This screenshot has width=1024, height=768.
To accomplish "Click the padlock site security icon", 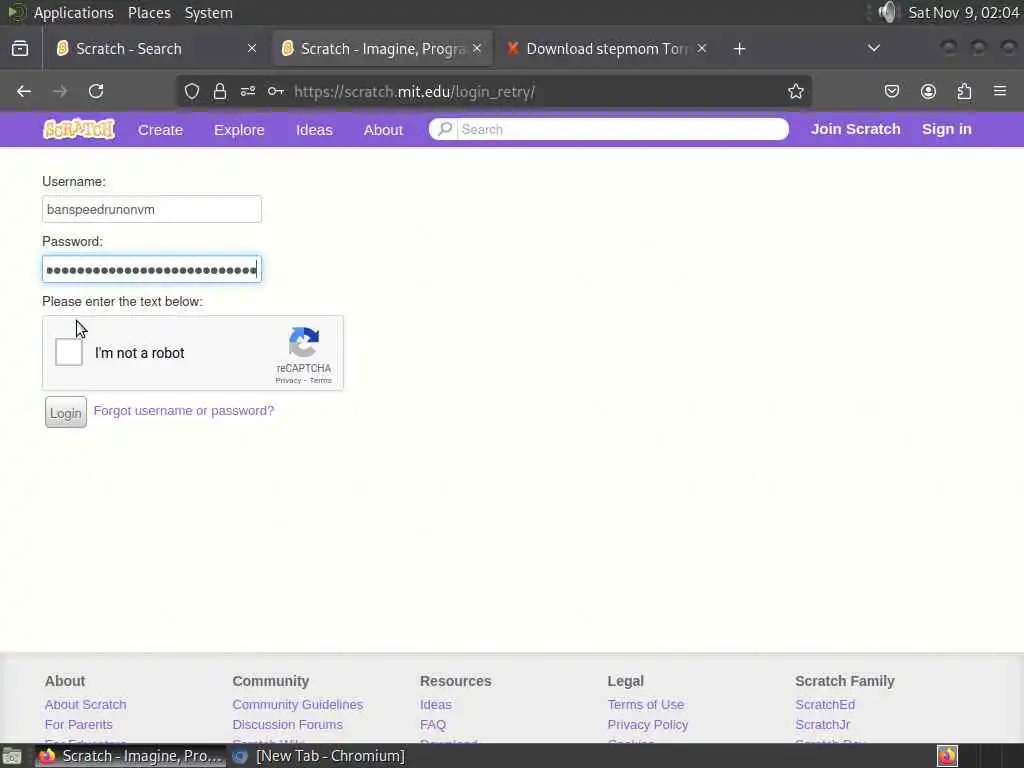I will [220, 91].
